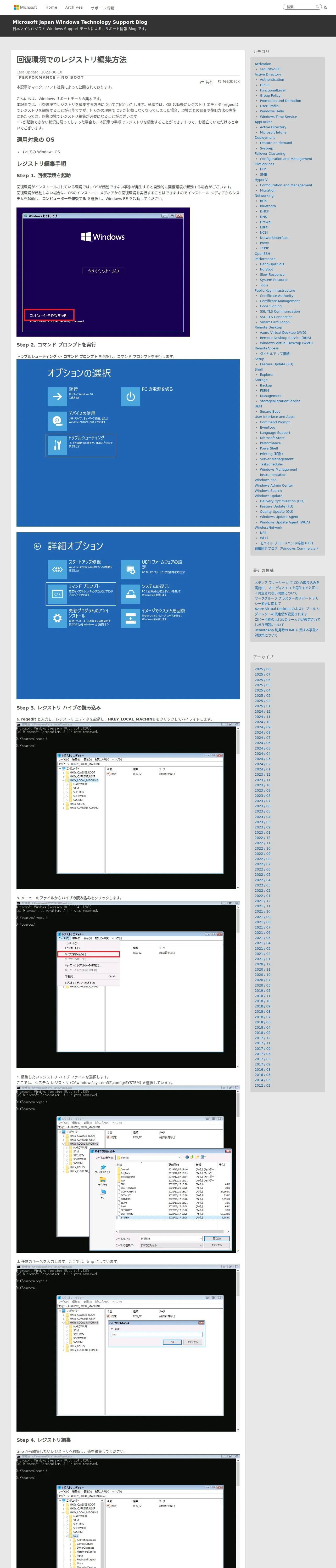Click the Microsoft logo in the header
This screenshot has height=1568, width=336.
25,7
